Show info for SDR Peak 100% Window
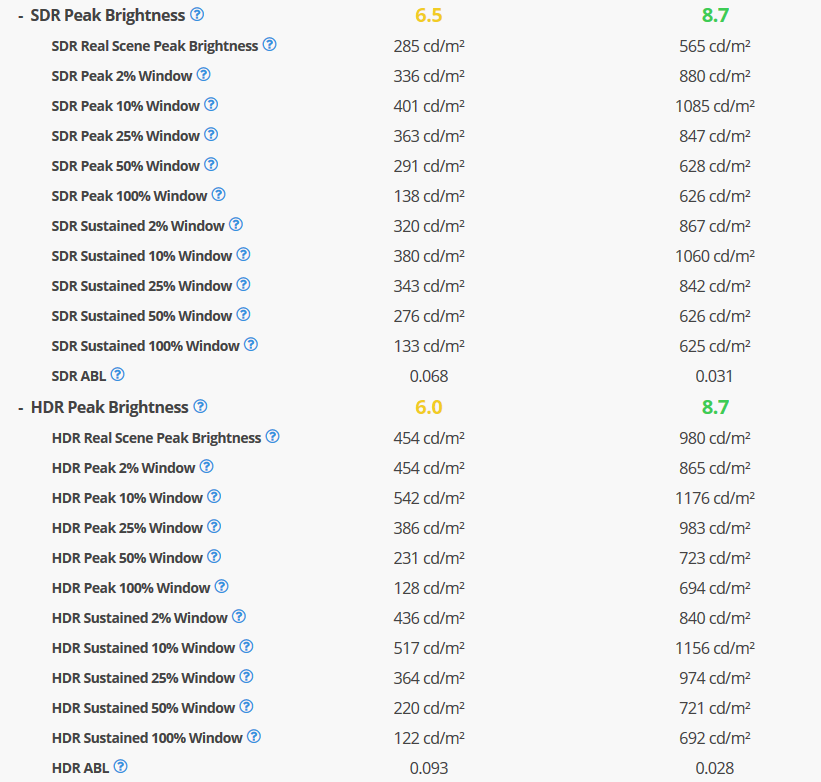Viewport: 821px width, 782px height. click(x=219, y=195)
